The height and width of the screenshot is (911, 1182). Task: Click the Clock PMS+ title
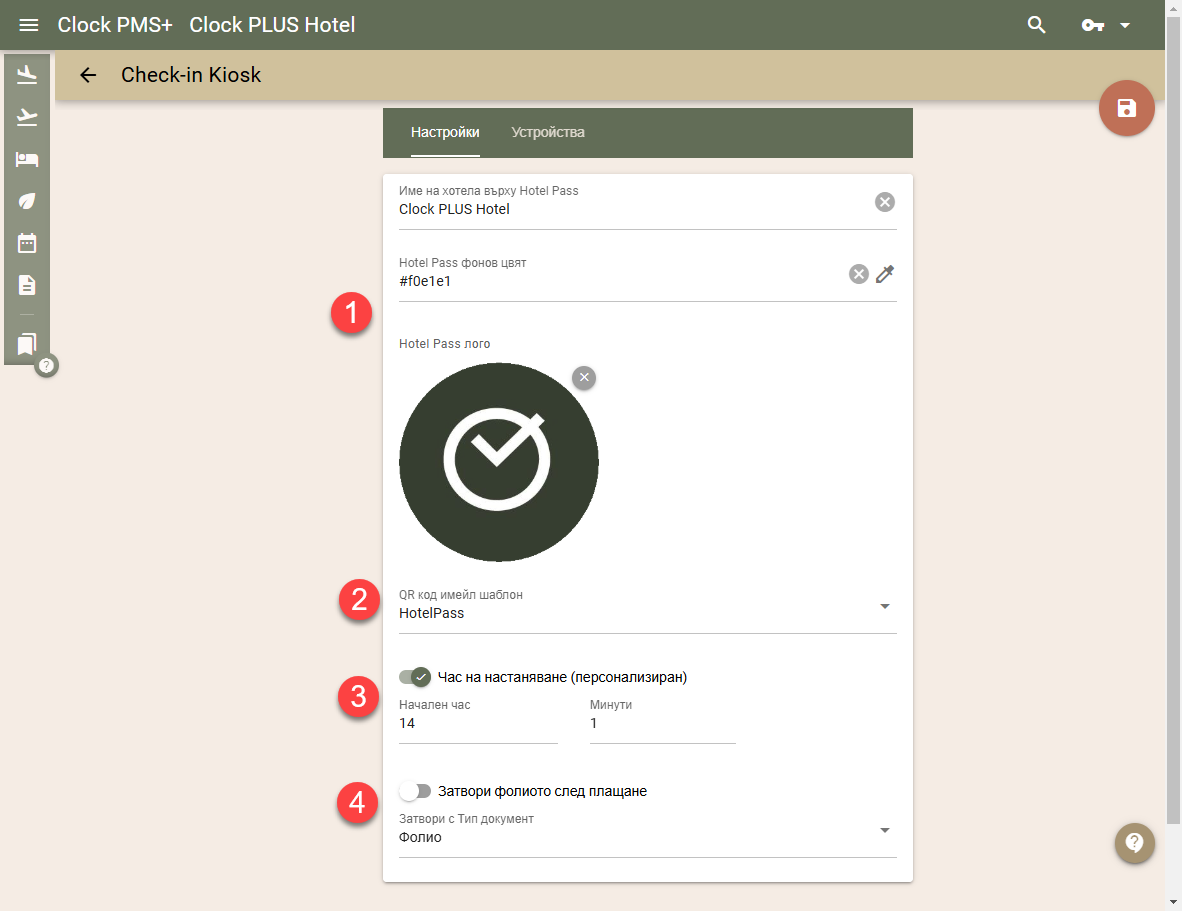(115, 25)
